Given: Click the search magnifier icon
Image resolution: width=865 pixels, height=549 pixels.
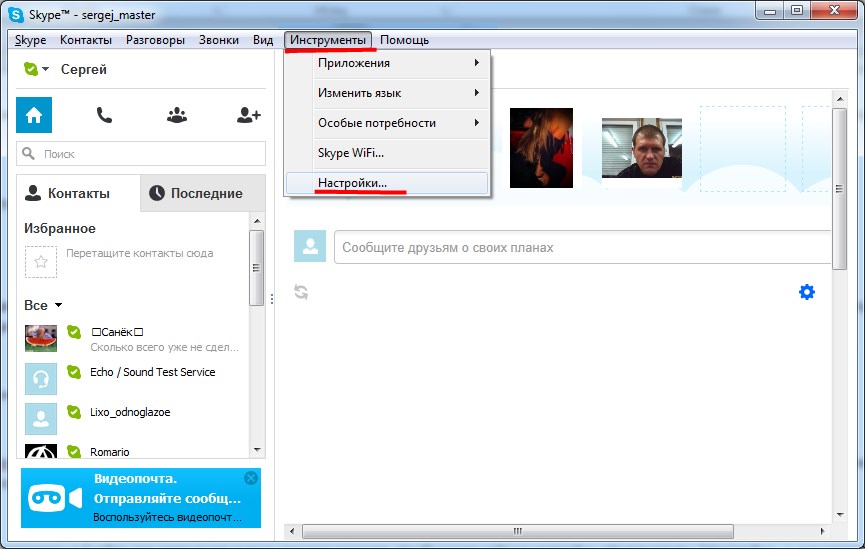Looking at the screenshot, I should [x=28, y=153].
